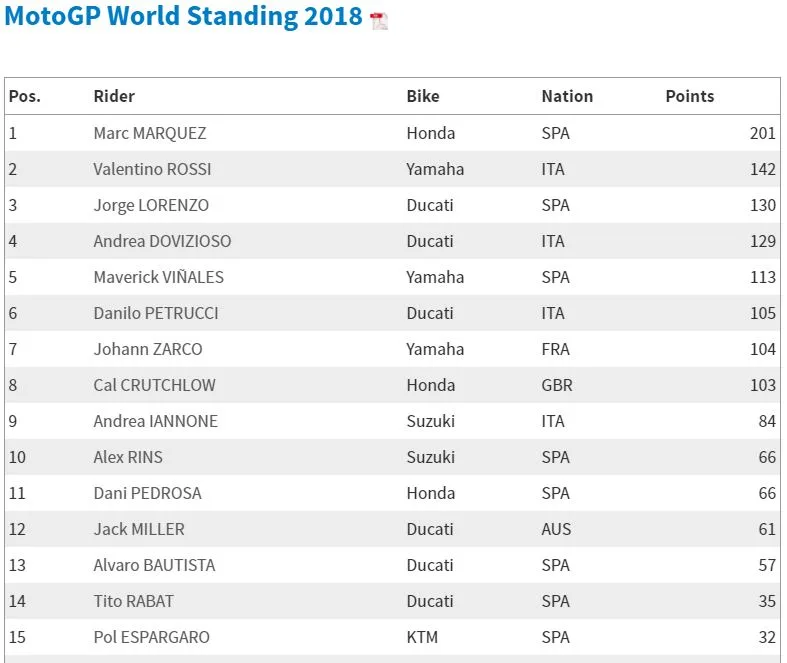Click the Rider column header
787x663 pixels.
point(114,96)
